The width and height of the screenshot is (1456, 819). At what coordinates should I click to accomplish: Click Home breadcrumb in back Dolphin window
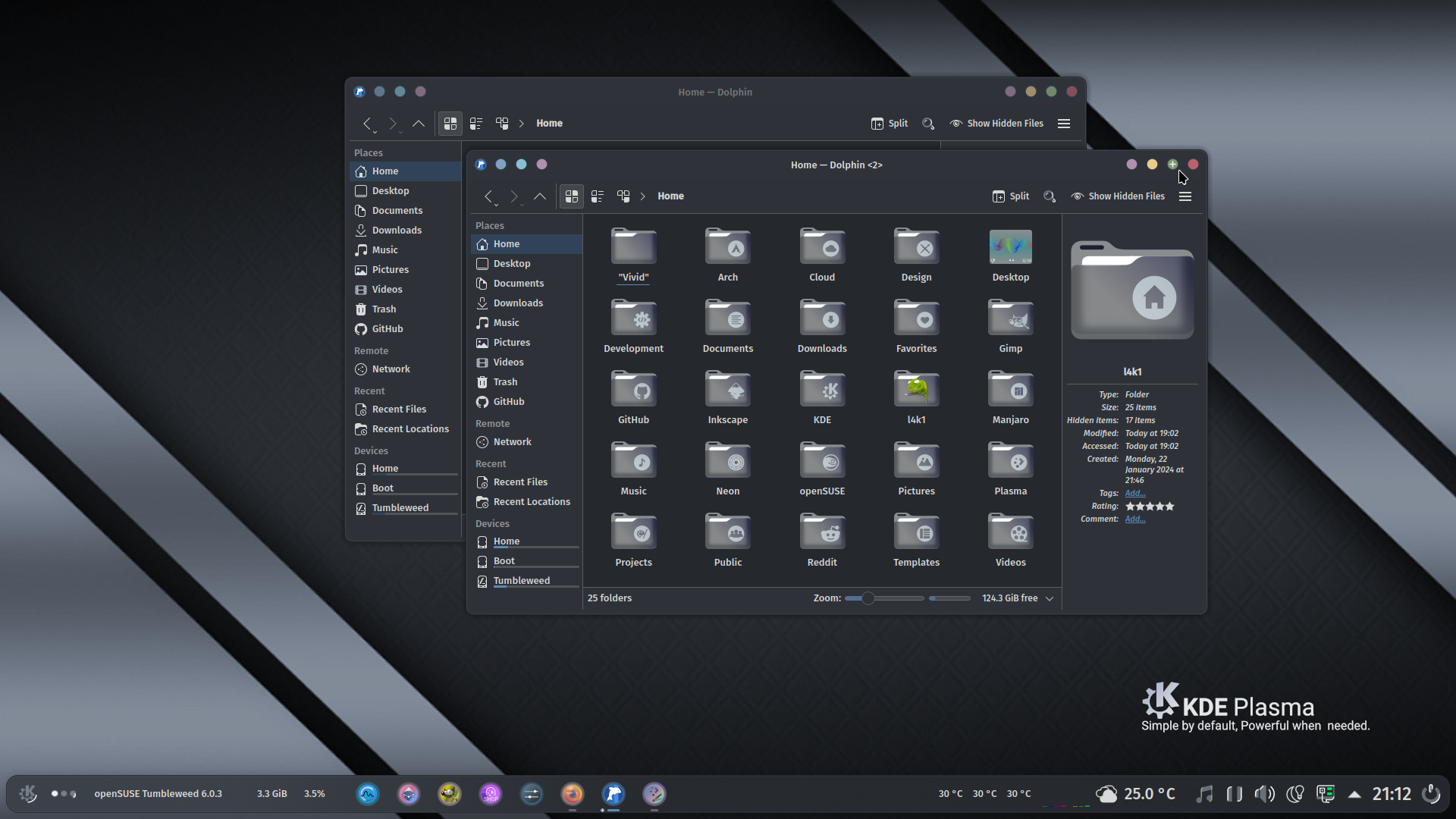coord(549,124)
